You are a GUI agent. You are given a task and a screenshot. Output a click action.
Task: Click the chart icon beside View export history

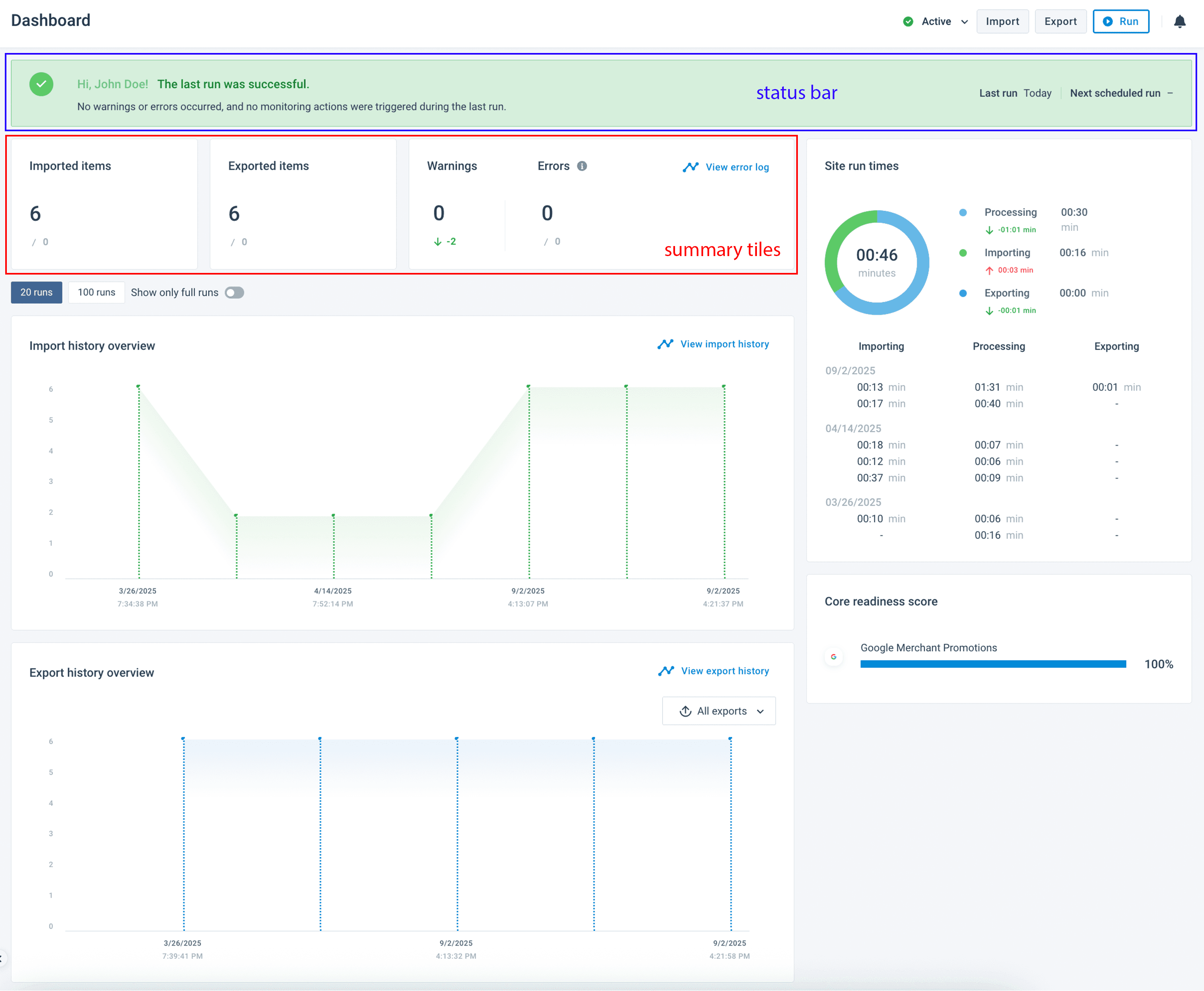pos(666,671)
